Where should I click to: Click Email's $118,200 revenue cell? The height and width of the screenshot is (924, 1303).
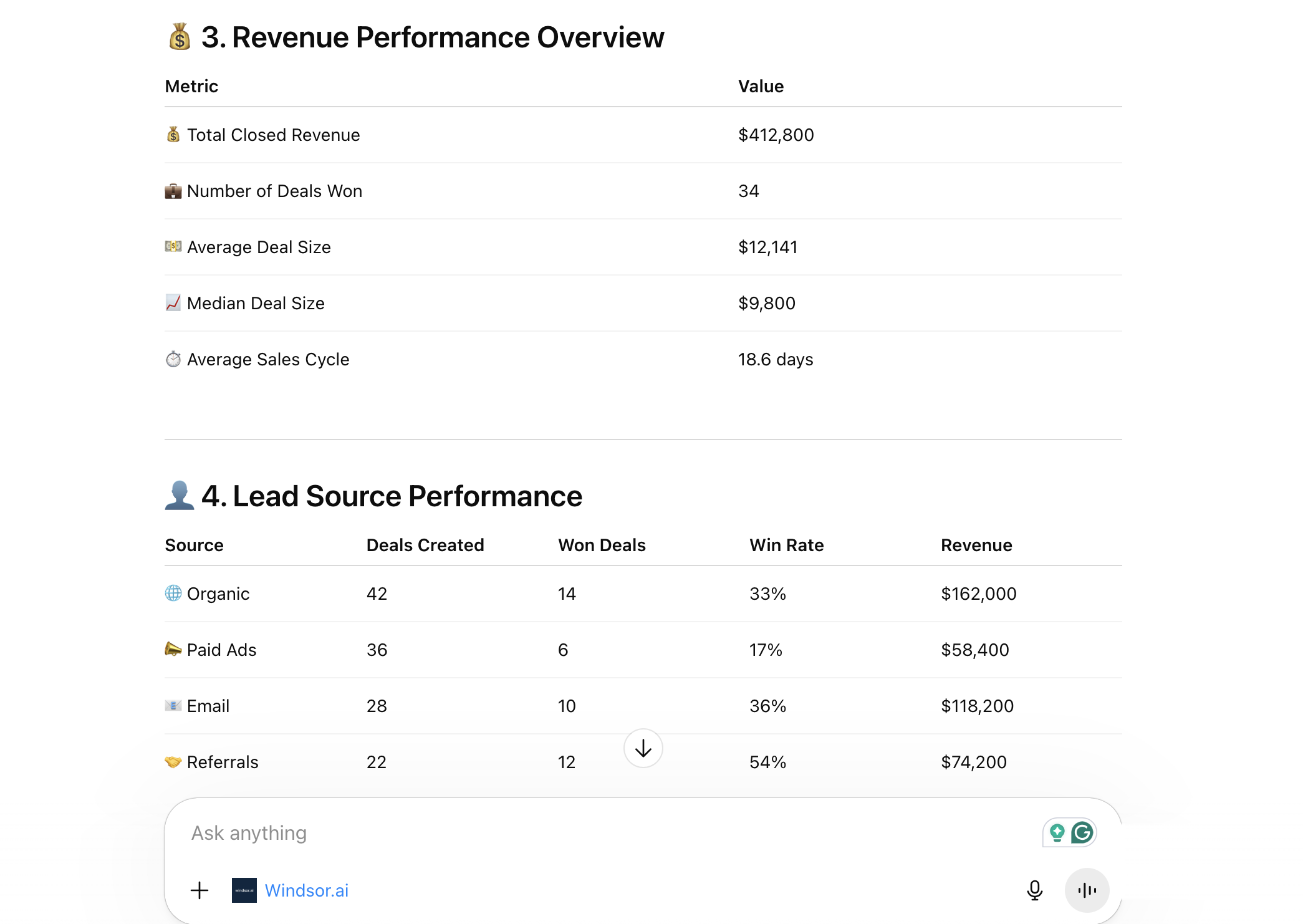point(977,706)
